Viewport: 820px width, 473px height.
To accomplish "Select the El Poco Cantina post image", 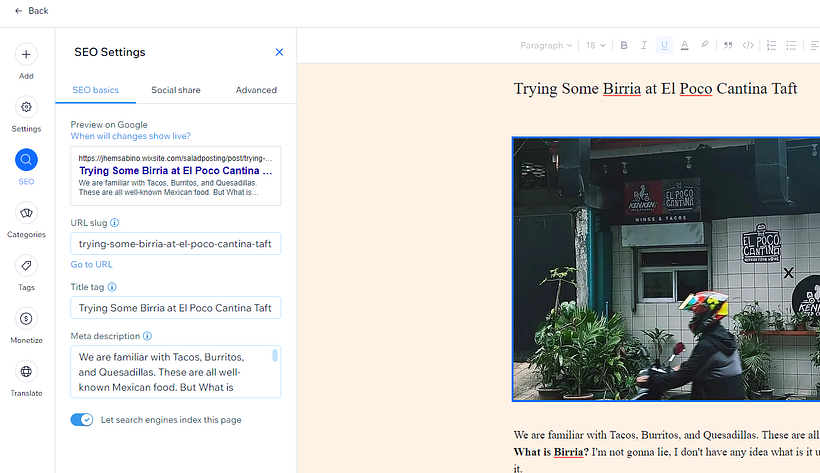I will [x=666, y=269].
